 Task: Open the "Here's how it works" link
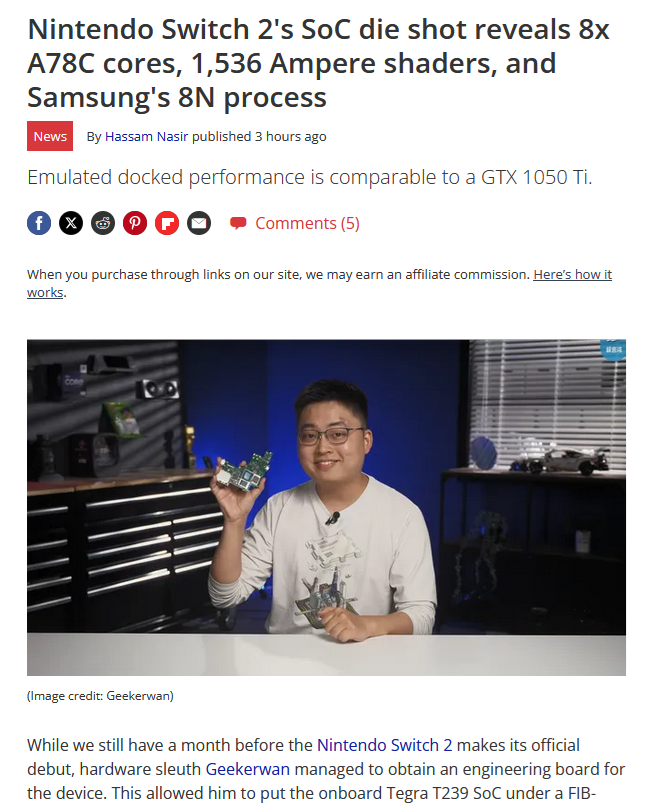(319, 283)
